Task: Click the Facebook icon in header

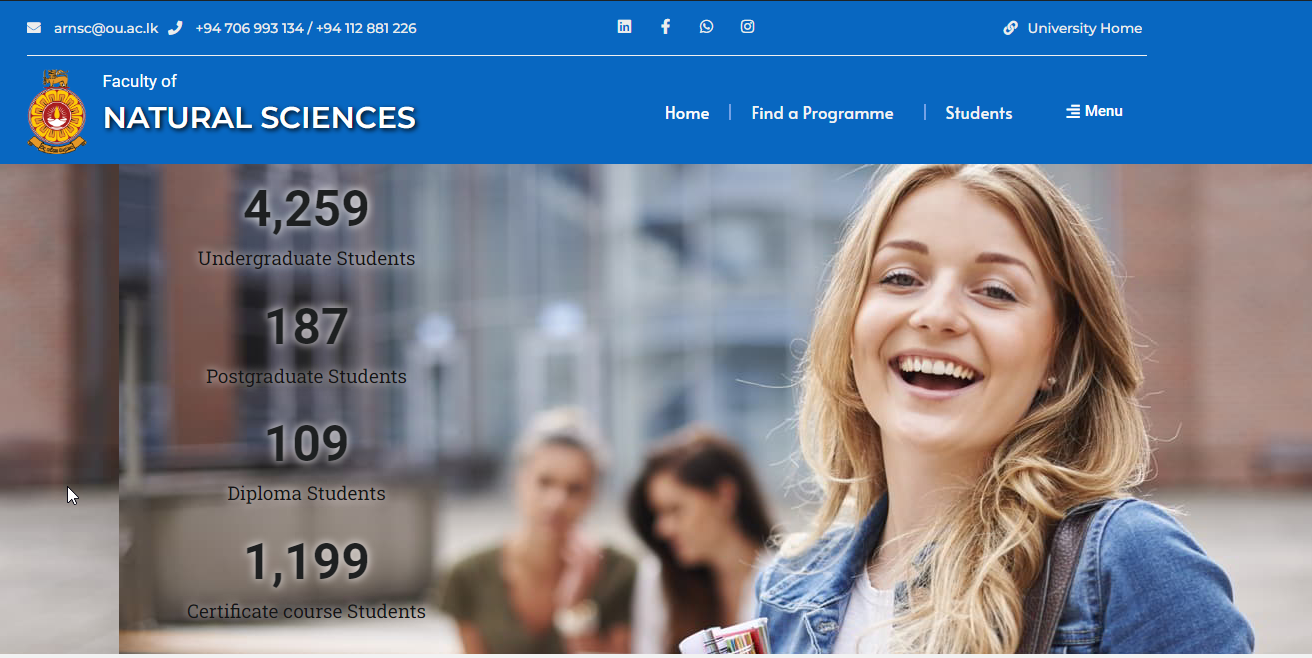Action: pyautogui.click(x=665, y=27)
